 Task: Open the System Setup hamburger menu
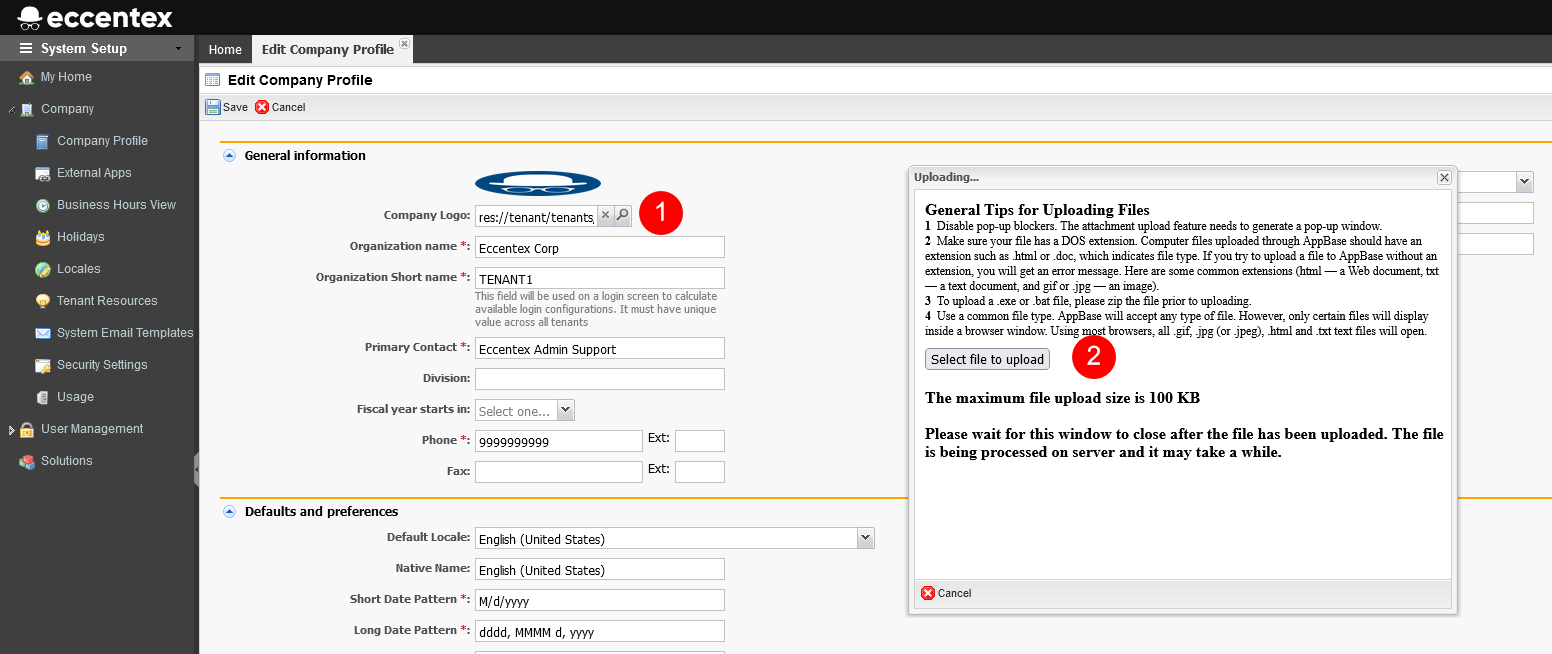(x=26, y=48)
